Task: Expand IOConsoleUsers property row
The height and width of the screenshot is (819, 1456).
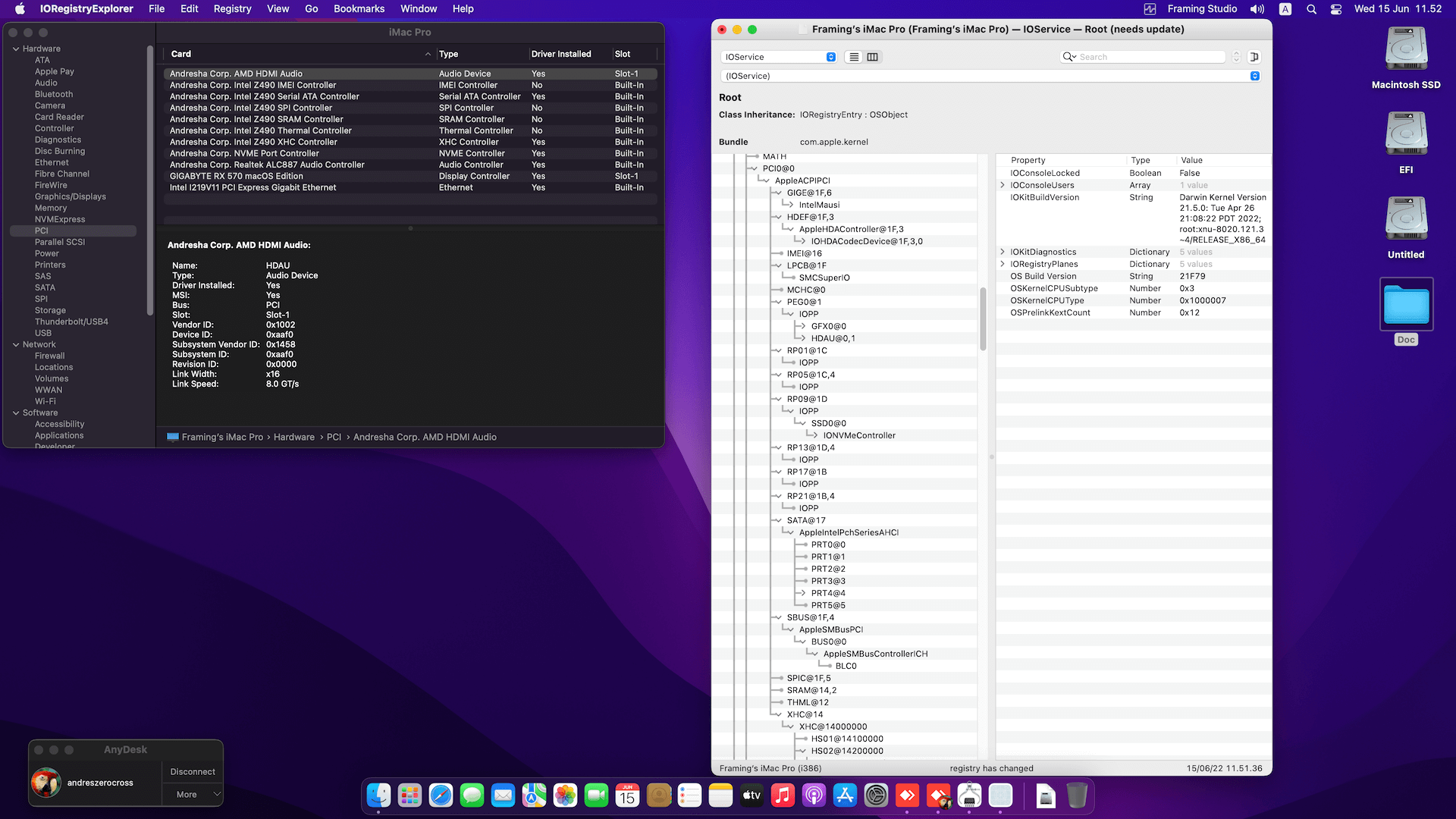Action: pos(1003,185)
